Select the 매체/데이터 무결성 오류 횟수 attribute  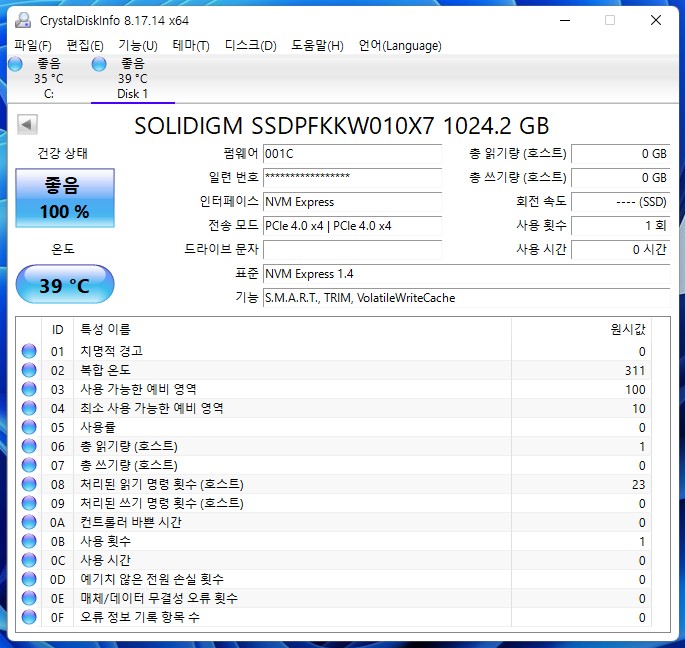point(159,598)
